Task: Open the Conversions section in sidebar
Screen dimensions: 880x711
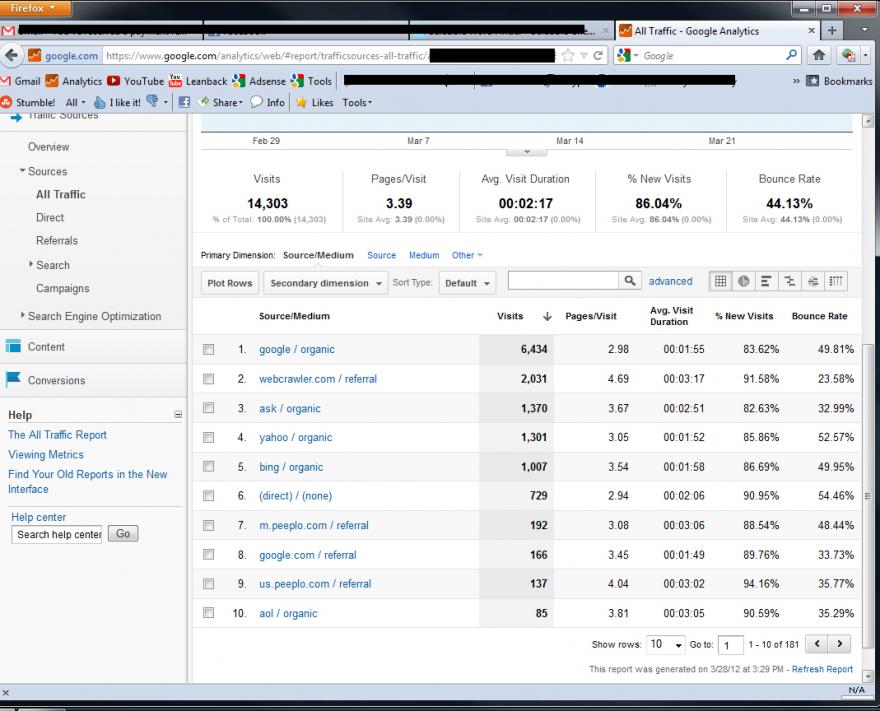Action: tap(56, 380)
